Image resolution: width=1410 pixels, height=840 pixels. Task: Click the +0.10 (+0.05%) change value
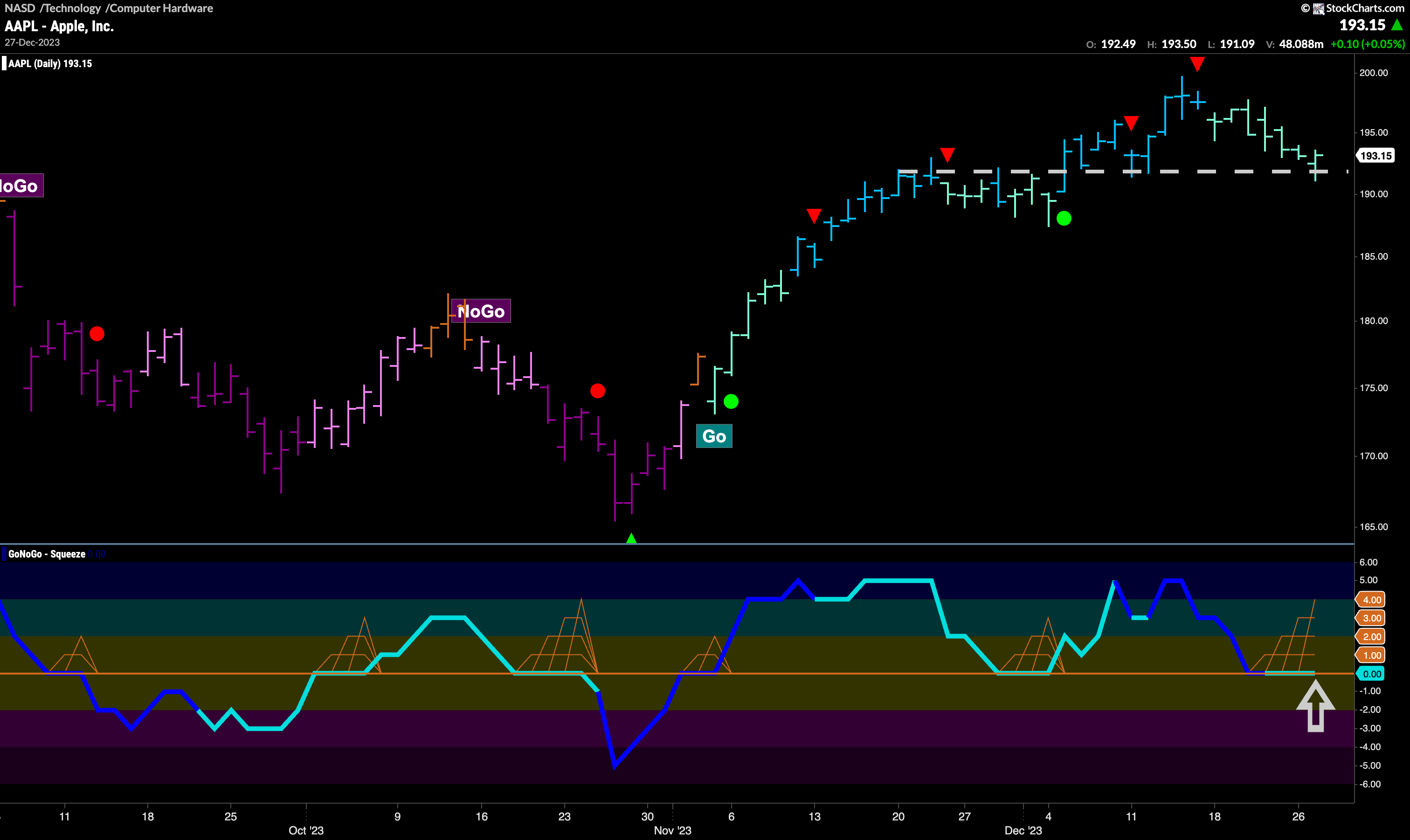[1368, 44]
